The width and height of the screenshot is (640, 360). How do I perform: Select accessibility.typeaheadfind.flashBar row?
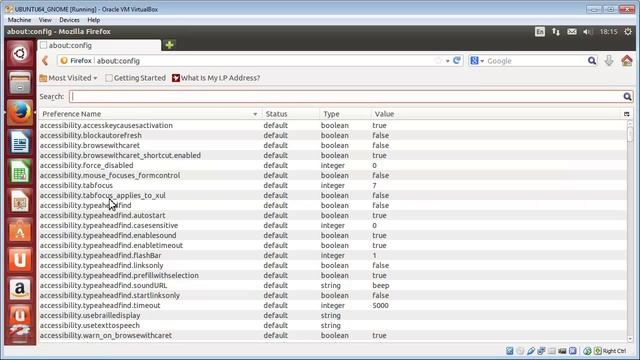click(x=333, y=255)
